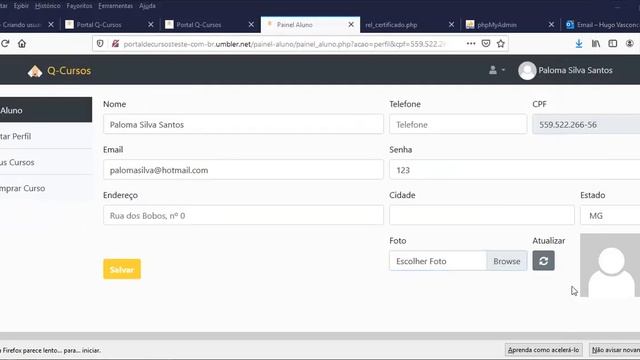The image size is (640, 360).
Task: Click the Telefone input field
Action: (x=458, y=124)
